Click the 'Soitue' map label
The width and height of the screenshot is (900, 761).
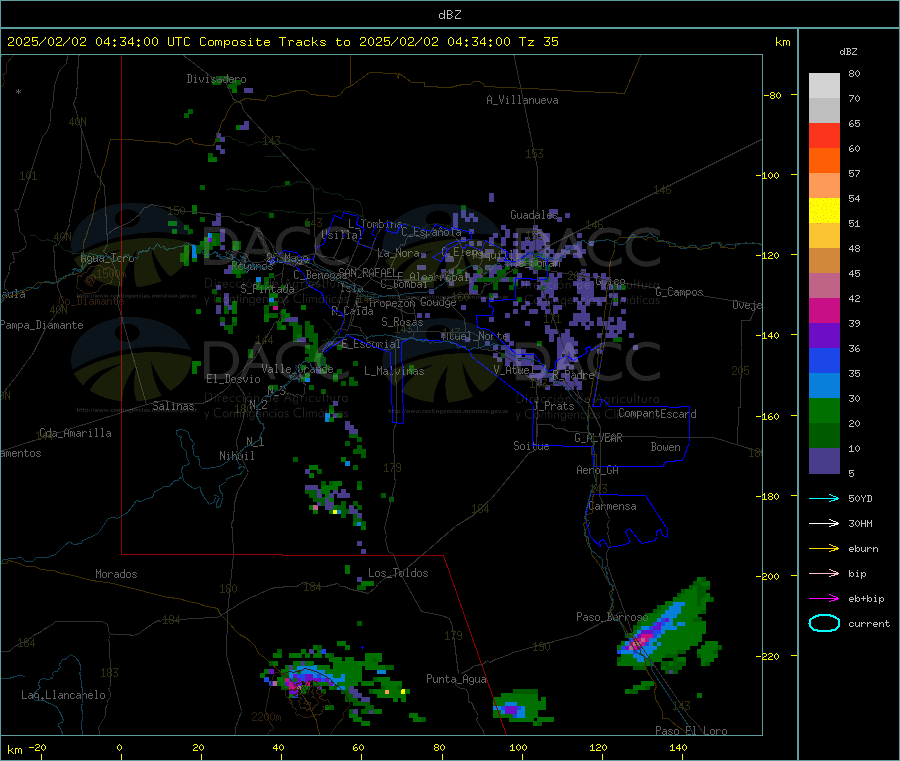(x=531, y=446)
